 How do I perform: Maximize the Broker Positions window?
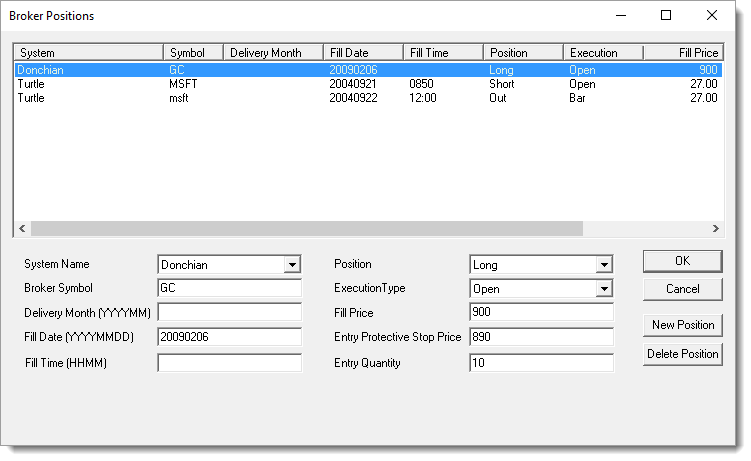pos(667,16)
